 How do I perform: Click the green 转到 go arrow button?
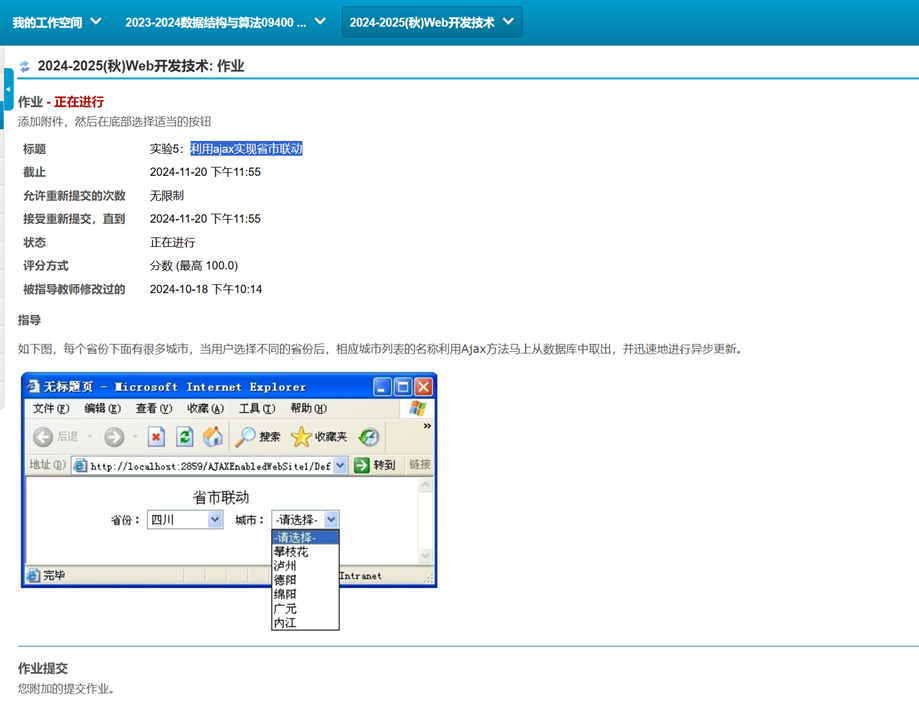362,465
